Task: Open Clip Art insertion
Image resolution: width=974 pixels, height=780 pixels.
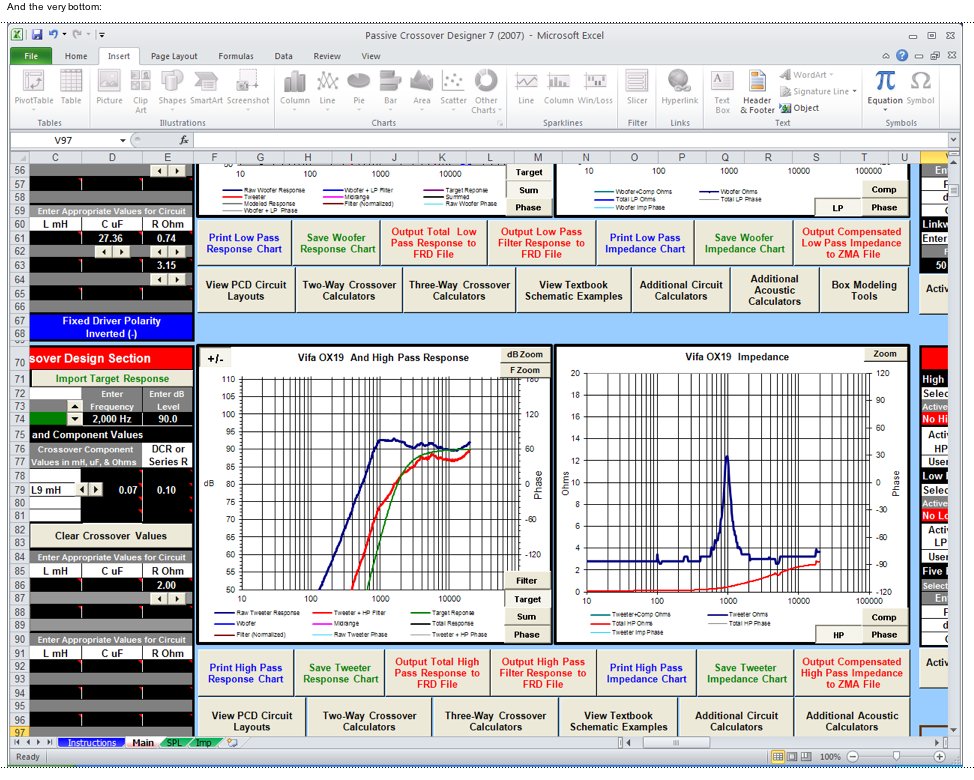Action: click(x=140, y=91)
